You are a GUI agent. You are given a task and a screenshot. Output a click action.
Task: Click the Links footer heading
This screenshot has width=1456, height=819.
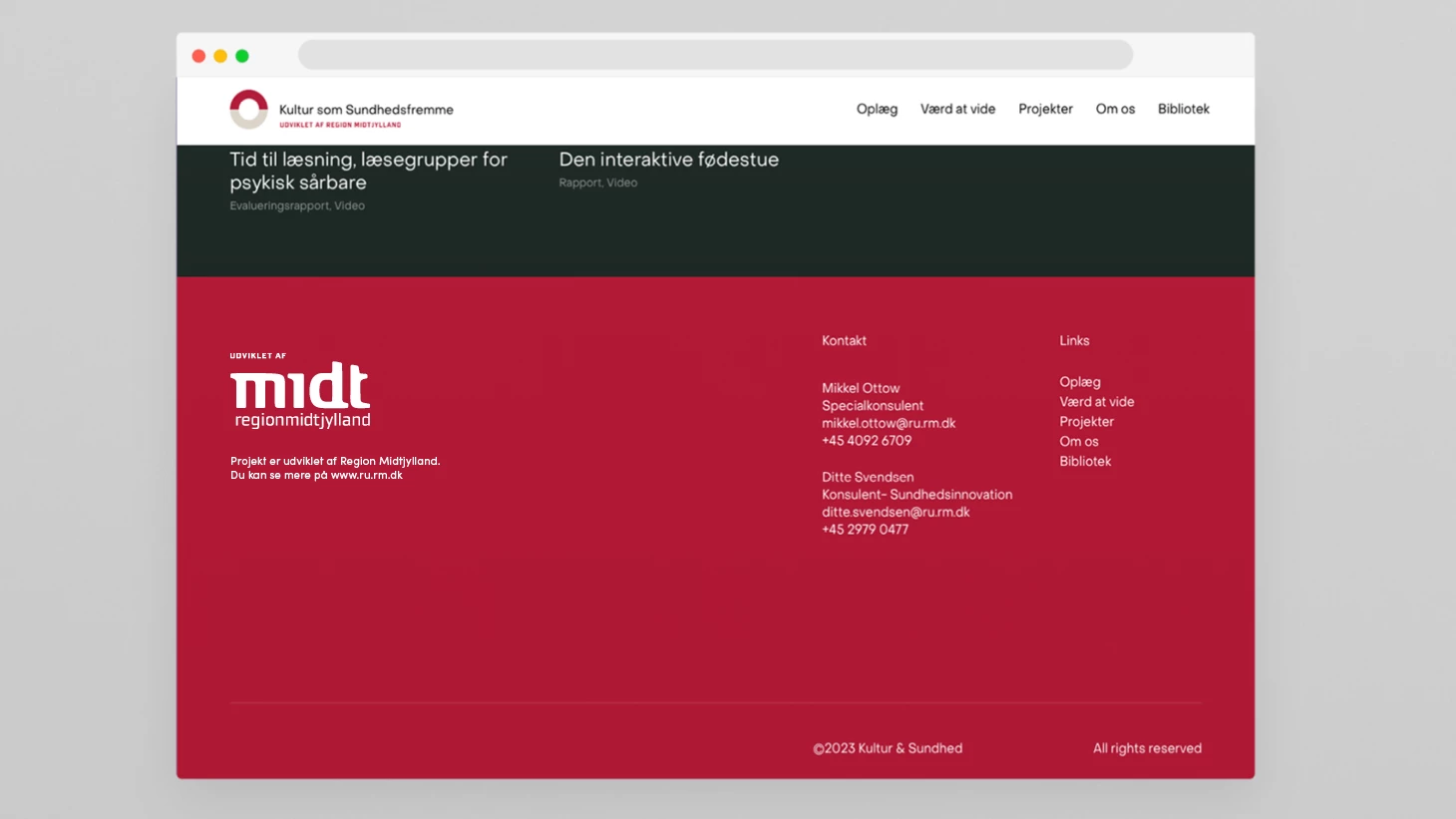click(1074, 340)
